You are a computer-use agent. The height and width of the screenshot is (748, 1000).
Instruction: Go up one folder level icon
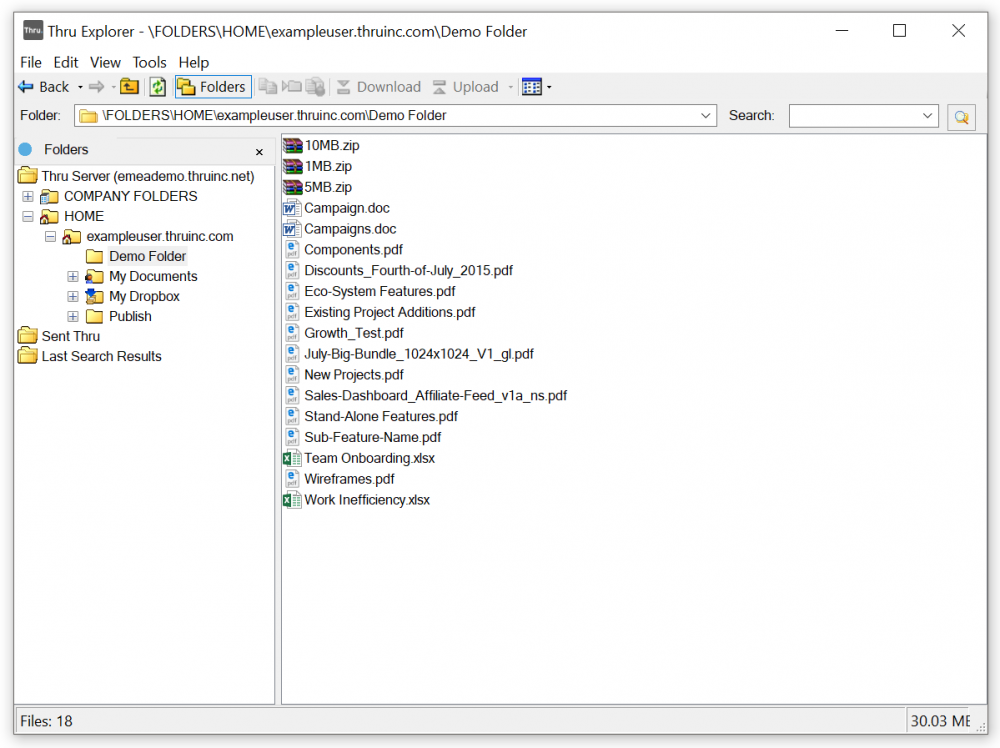129,86
